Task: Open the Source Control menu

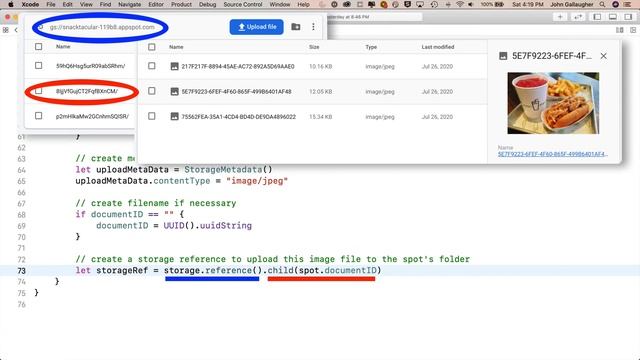Action: point(243,4)
